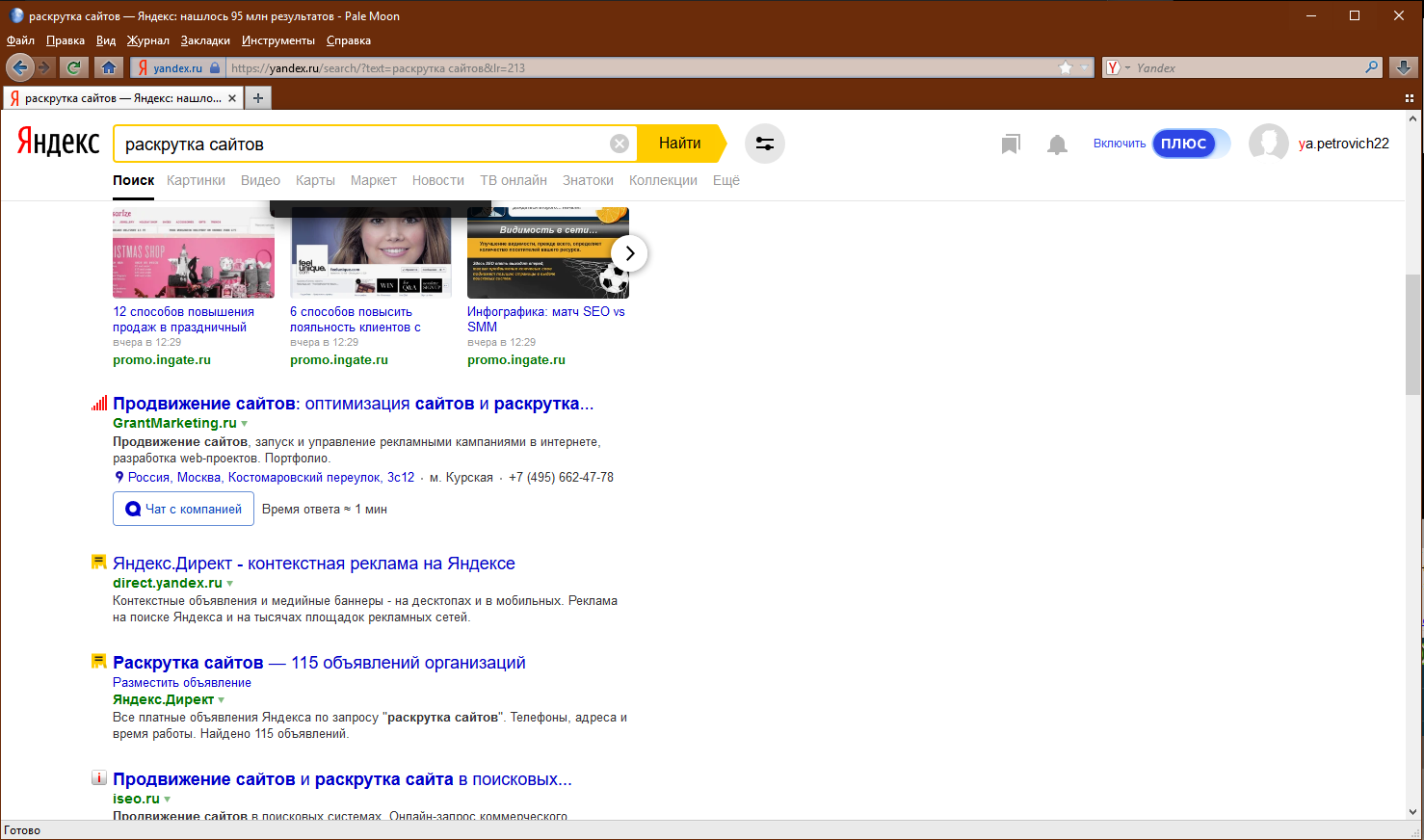
Task: Open the Инструменты menu
Action: [x=278, y=40]
